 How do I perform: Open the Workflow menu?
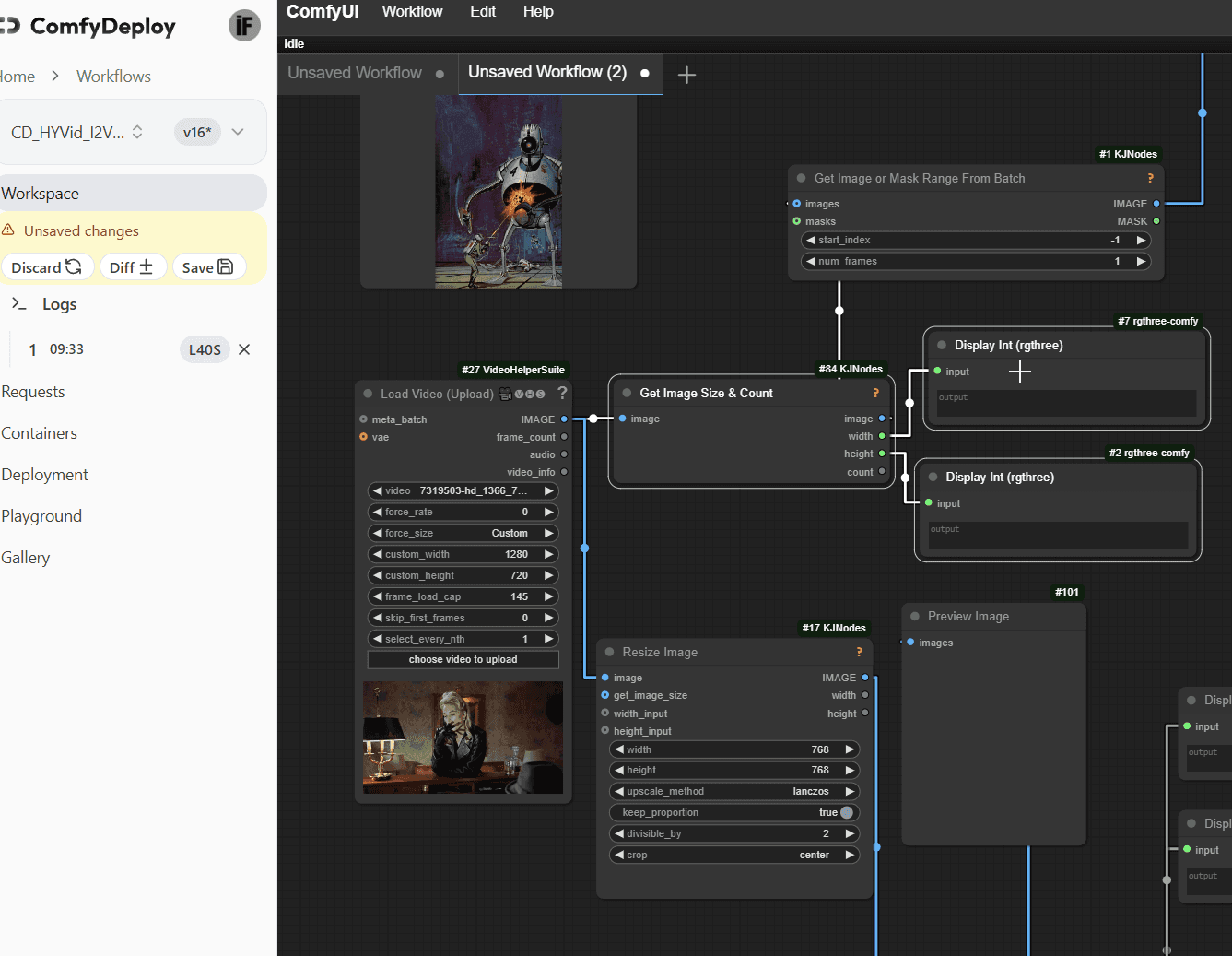point(412,12)
